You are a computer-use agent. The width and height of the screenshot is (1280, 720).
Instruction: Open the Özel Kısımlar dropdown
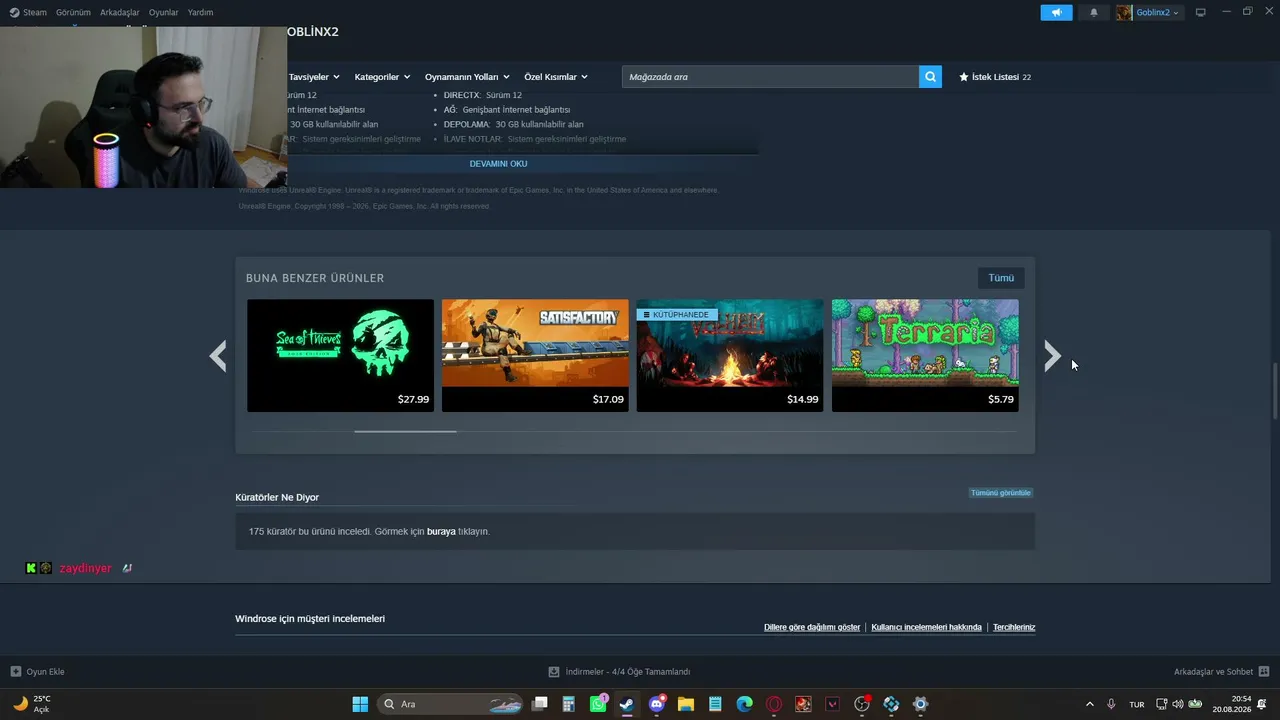point(556,77)
